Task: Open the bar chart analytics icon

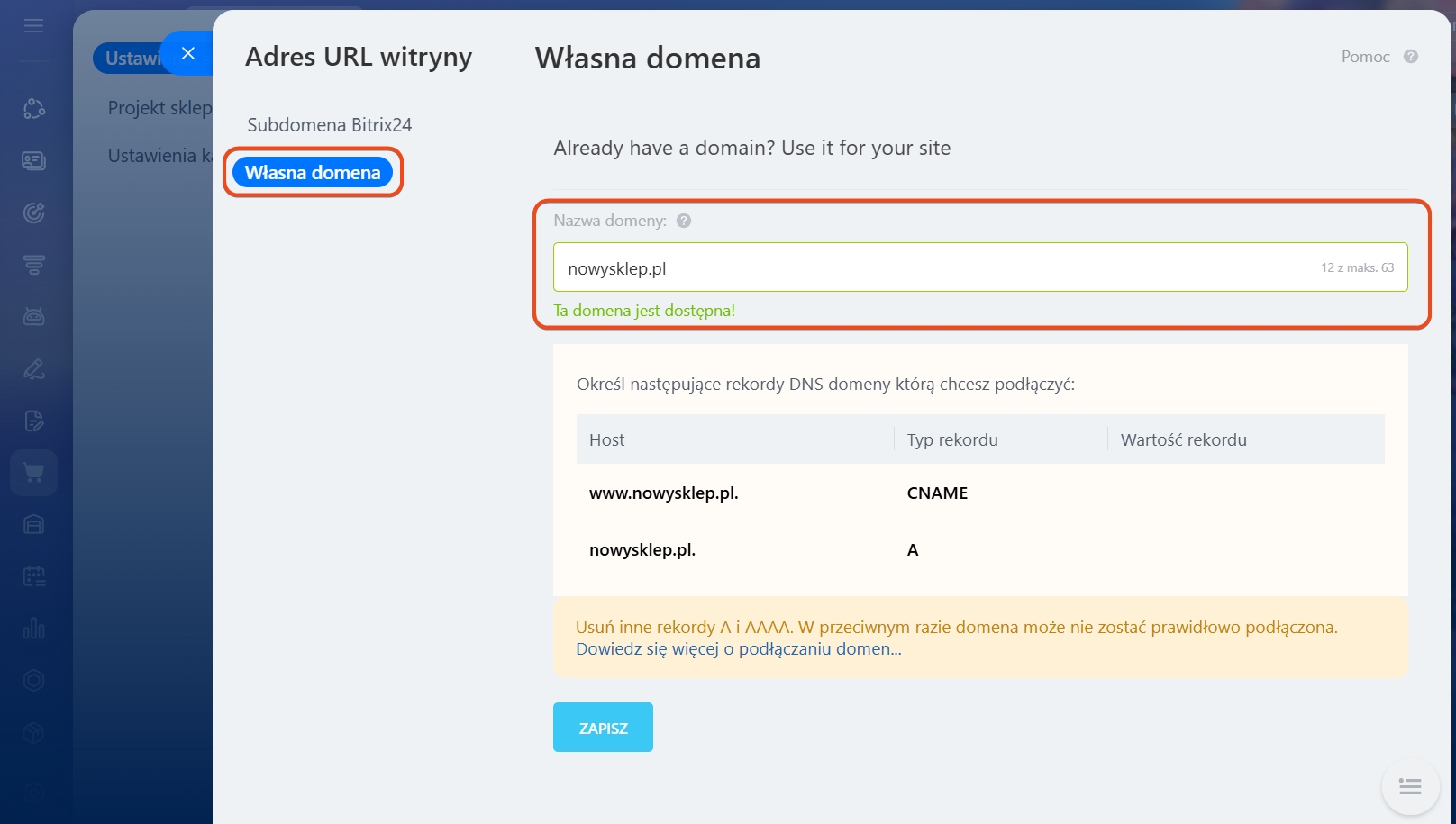Action: click(33, 629)
